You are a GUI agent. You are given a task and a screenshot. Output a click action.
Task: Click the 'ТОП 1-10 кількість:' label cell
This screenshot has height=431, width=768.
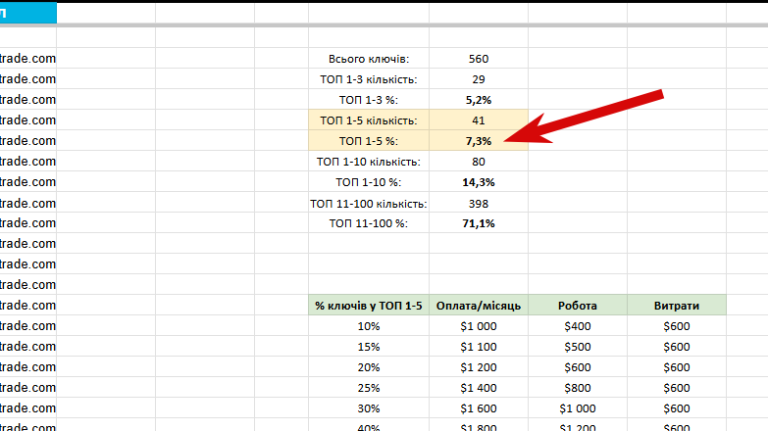[x=369, y=162]
